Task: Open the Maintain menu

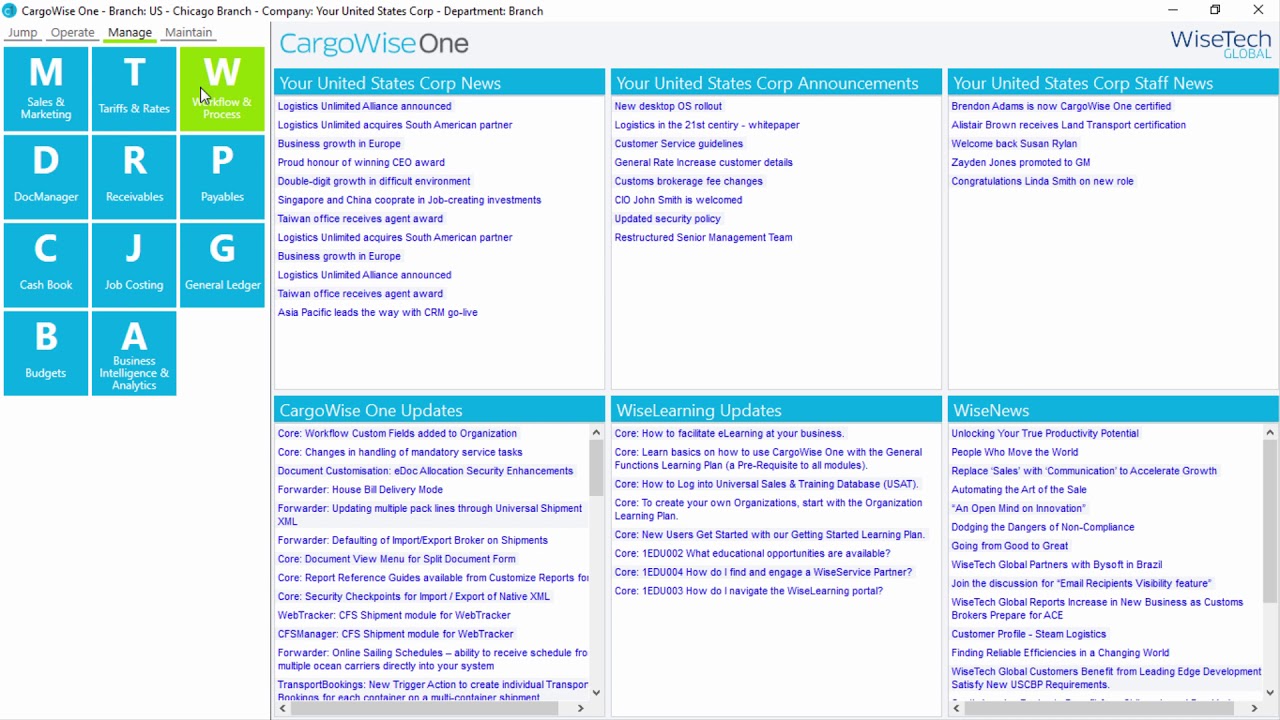Action: pyautogui.click(x=188, y=32)
